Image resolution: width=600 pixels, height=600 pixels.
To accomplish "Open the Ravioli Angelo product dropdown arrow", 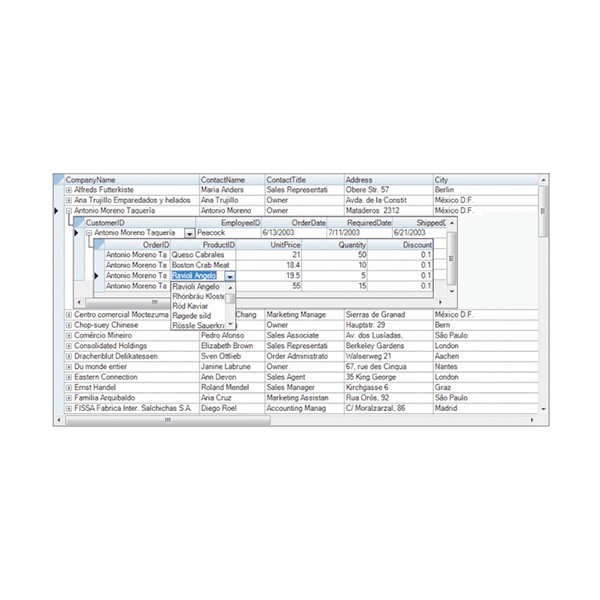I will [230, 276].
